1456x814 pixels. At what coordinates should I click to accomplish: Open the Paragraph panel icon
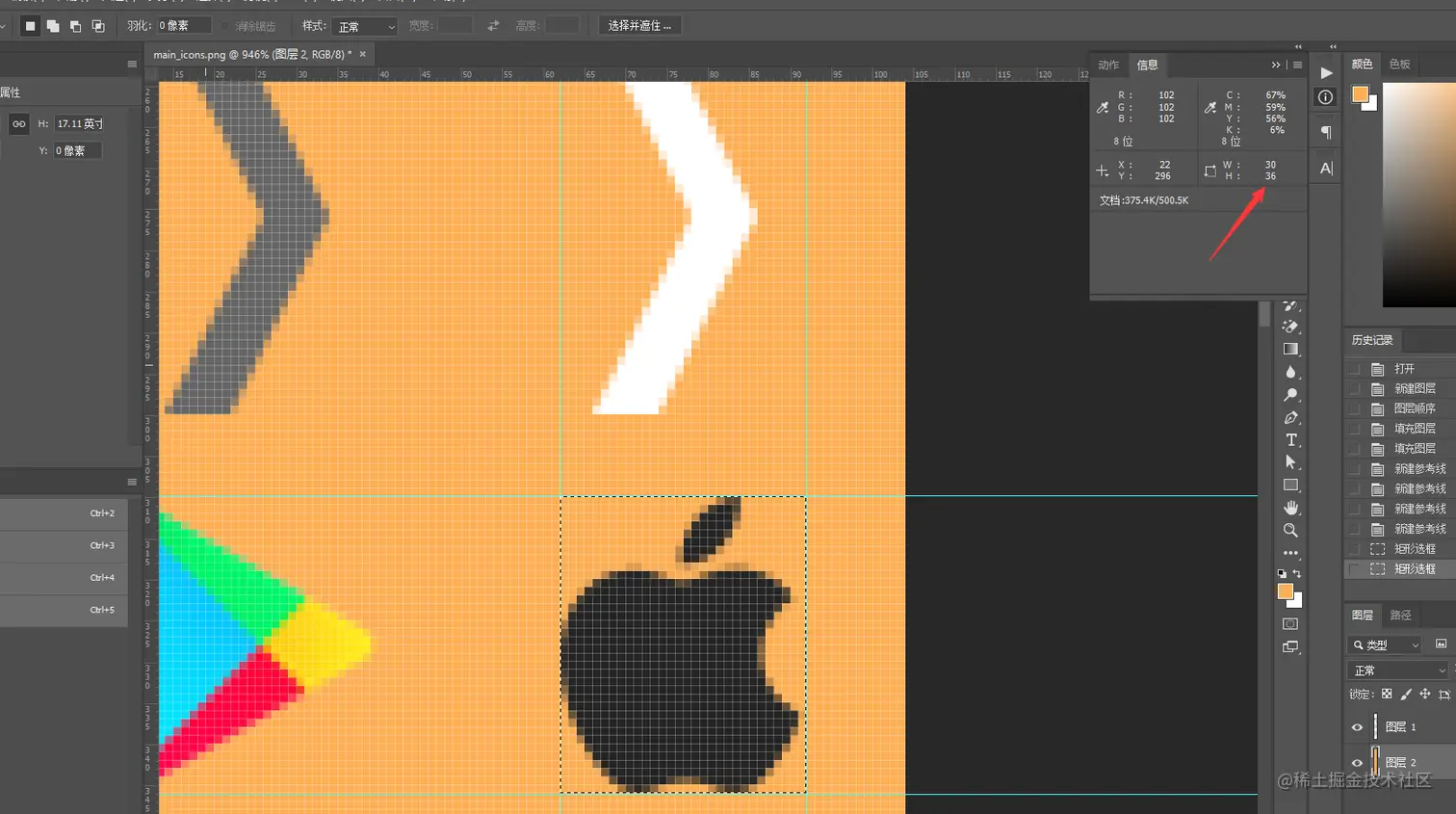click(x=1326, y=132)
